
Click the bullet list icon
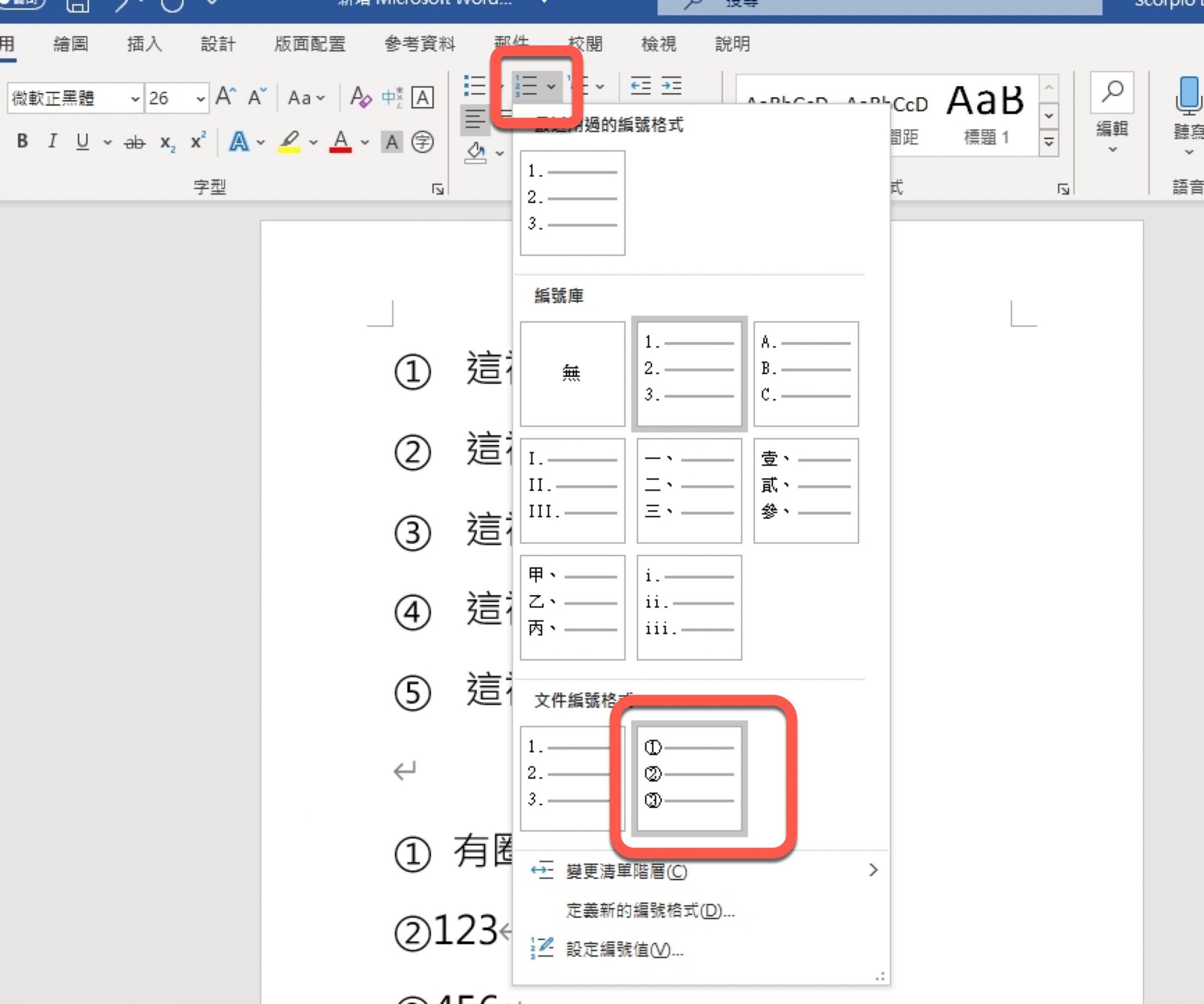pos(474,86)
